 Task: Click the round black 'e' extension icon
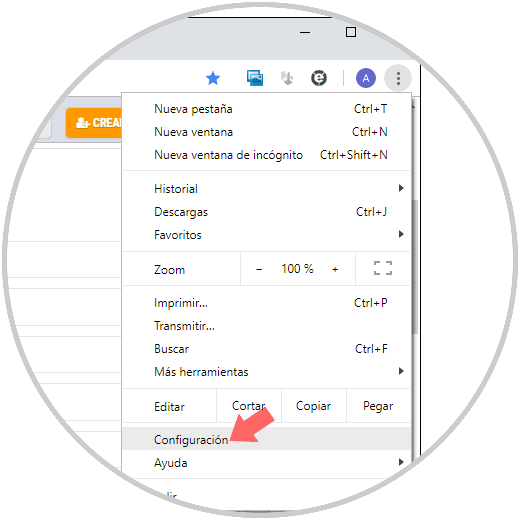(x=319, y=78)
